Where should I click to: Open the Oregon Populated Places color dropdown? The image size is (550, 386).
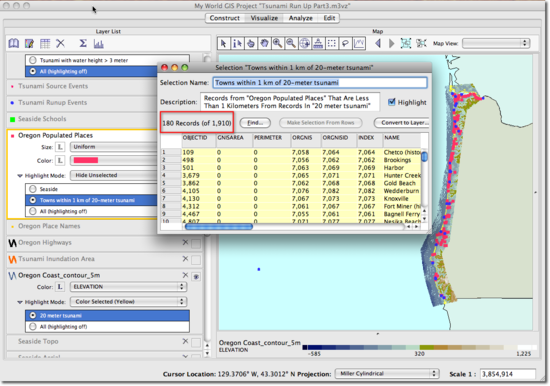coord(114,160)
